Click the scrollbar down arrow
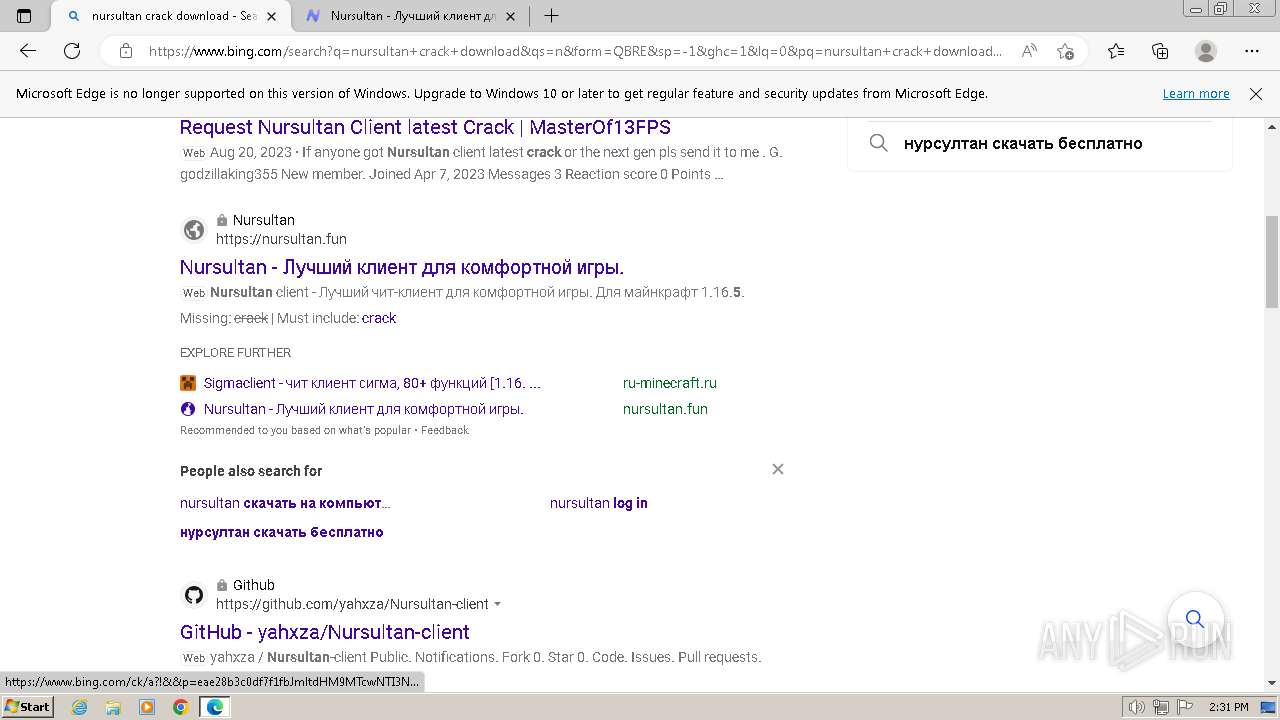Viewport: 1280px width, 720px height. click(x=1272, y=683)
